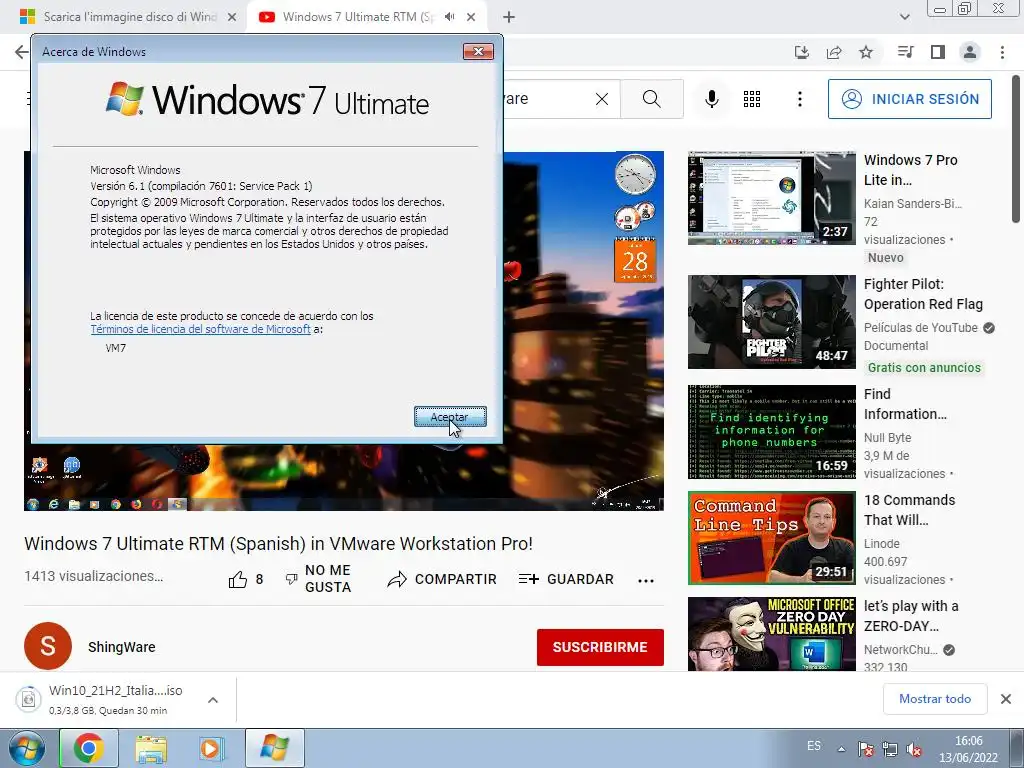Click the 'let's play with a ZERO-DAY' title
The width and height of the screenshot is (1024, 768).
coord(911,616)
